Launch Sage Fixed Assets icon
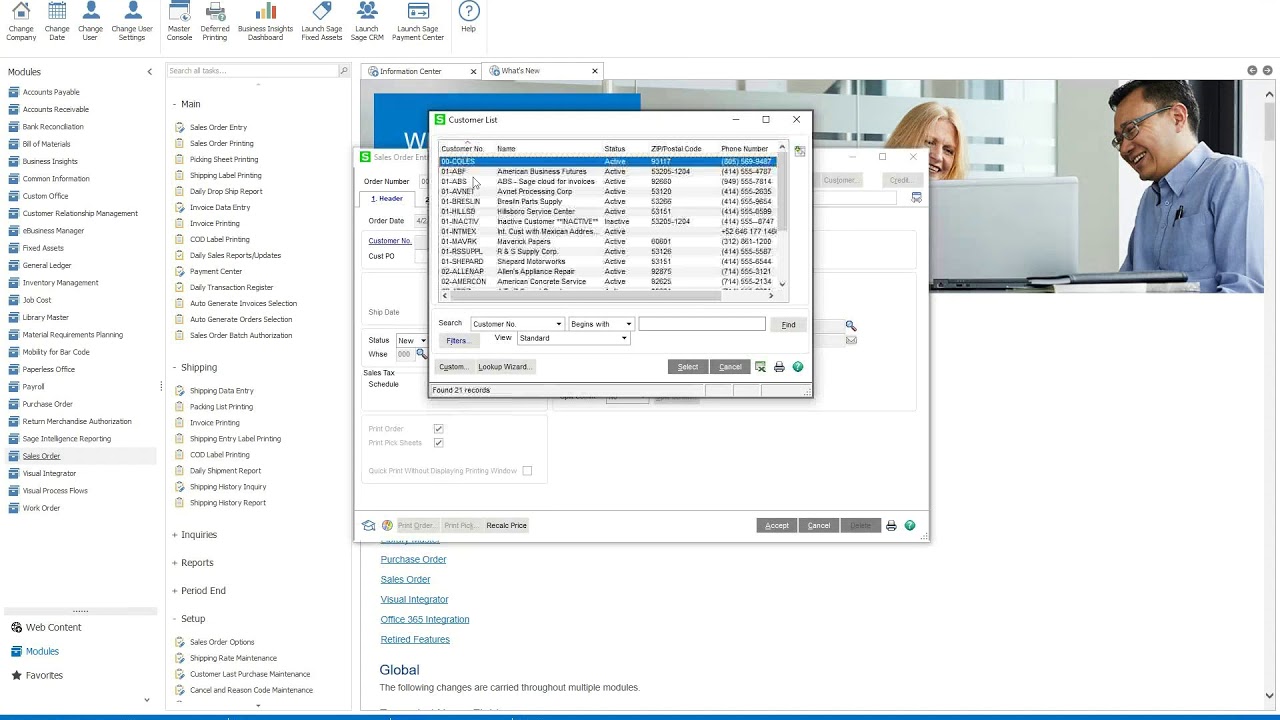The width and height of the screenshot is (1280, 720). click(321, 21)
